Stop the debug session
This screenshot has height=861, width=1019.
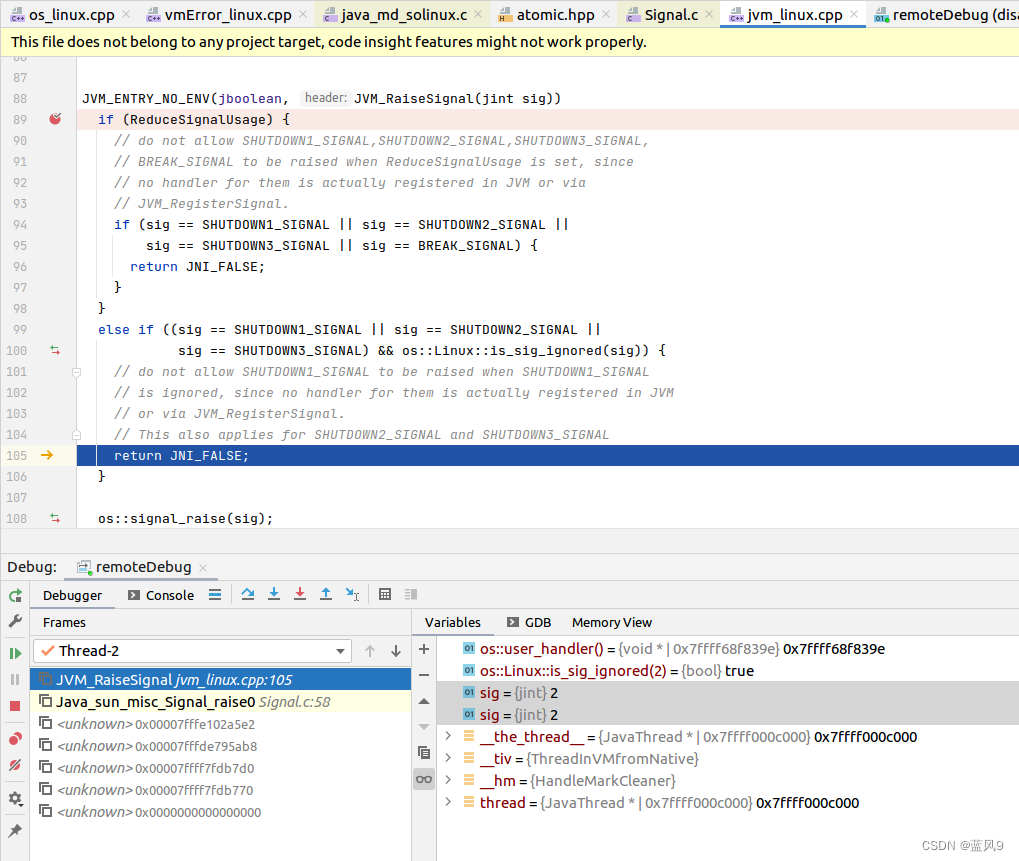click(x=15, y=706)
